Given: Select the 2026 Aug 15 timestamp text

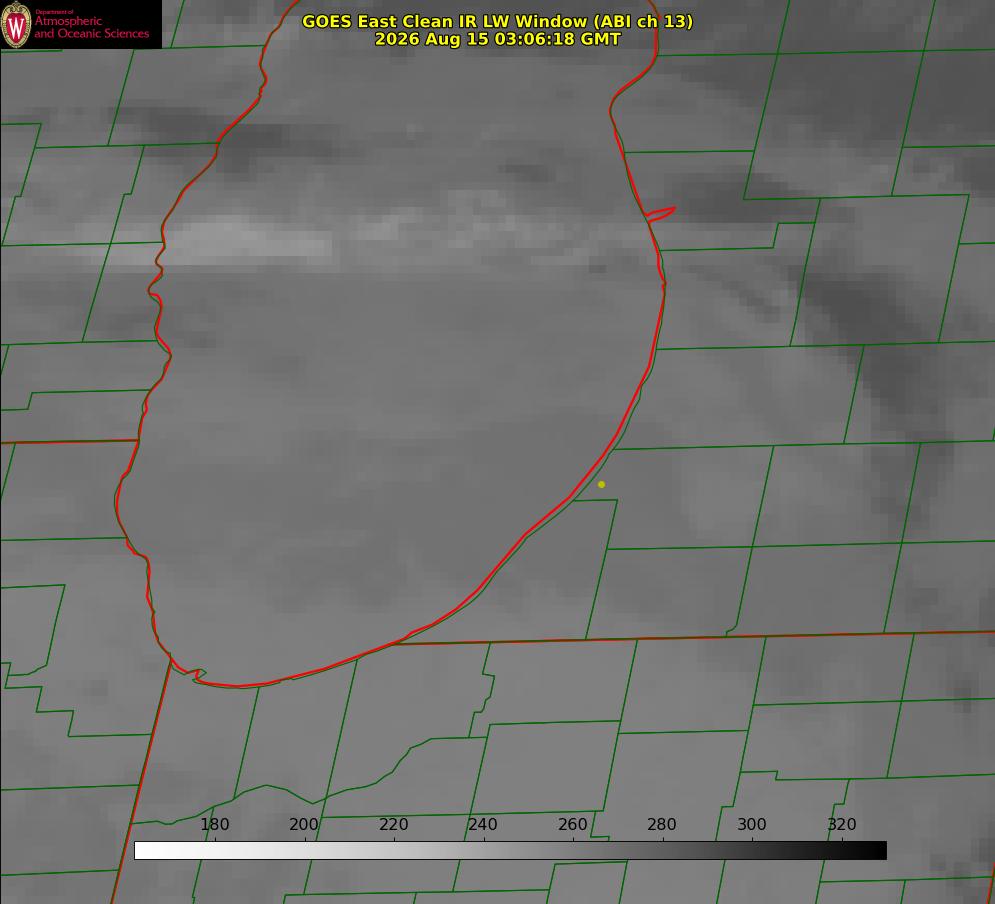Looking at the screenshot, I should pos(497,39).
